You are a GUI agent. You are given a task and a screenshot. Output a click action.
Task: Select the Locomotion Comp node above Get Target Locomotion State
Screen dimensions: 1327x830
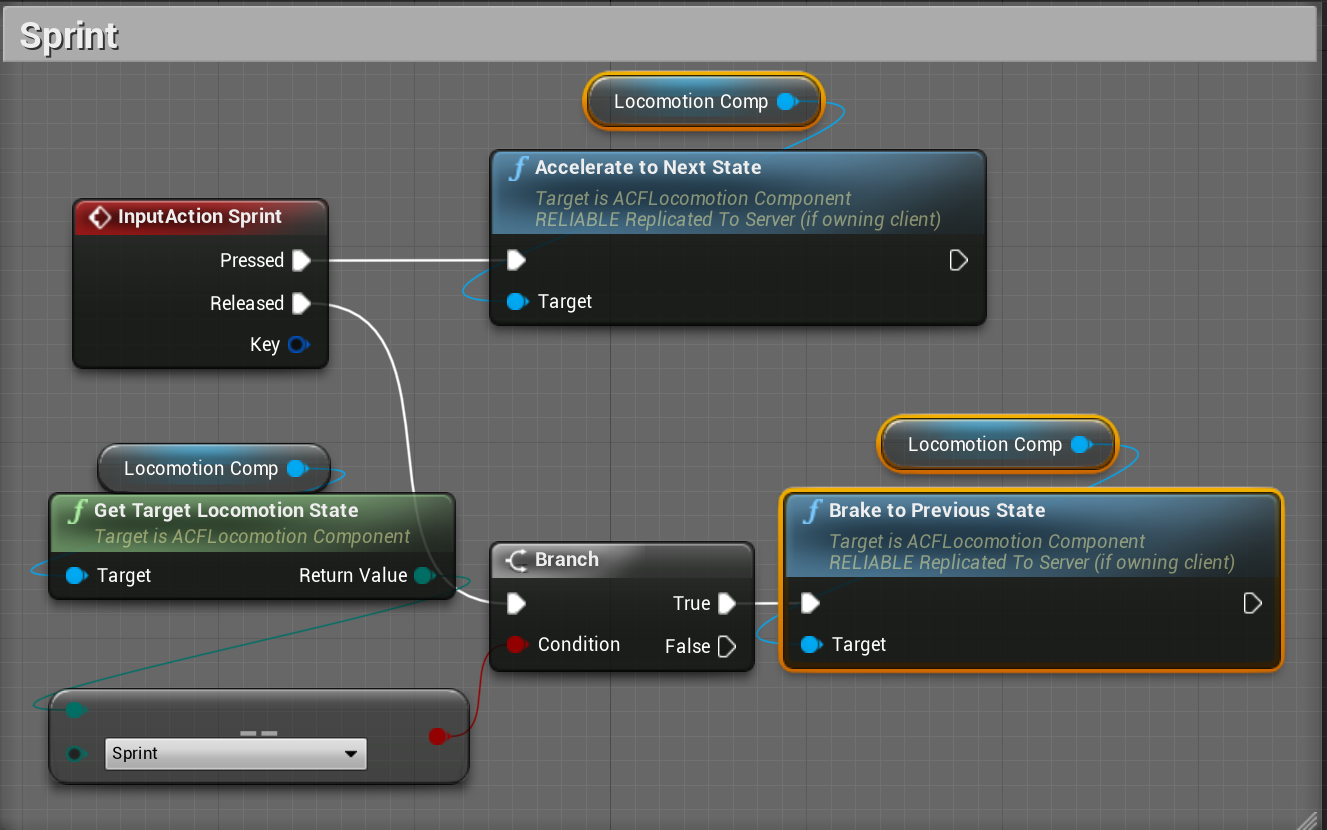[214, 469]
